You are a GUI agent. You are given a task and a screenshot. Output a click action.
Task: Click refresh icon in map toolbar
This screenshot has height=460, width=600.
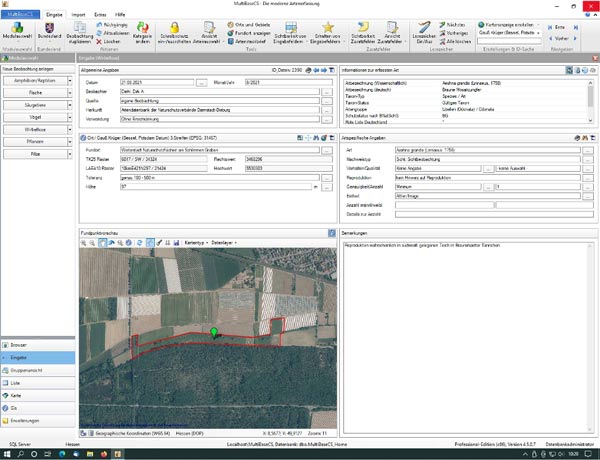coord(140,243)
